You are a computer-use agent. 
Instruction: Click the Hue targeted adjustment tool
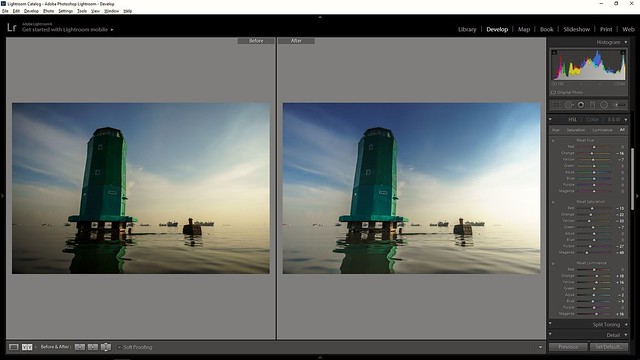[553, 140]
